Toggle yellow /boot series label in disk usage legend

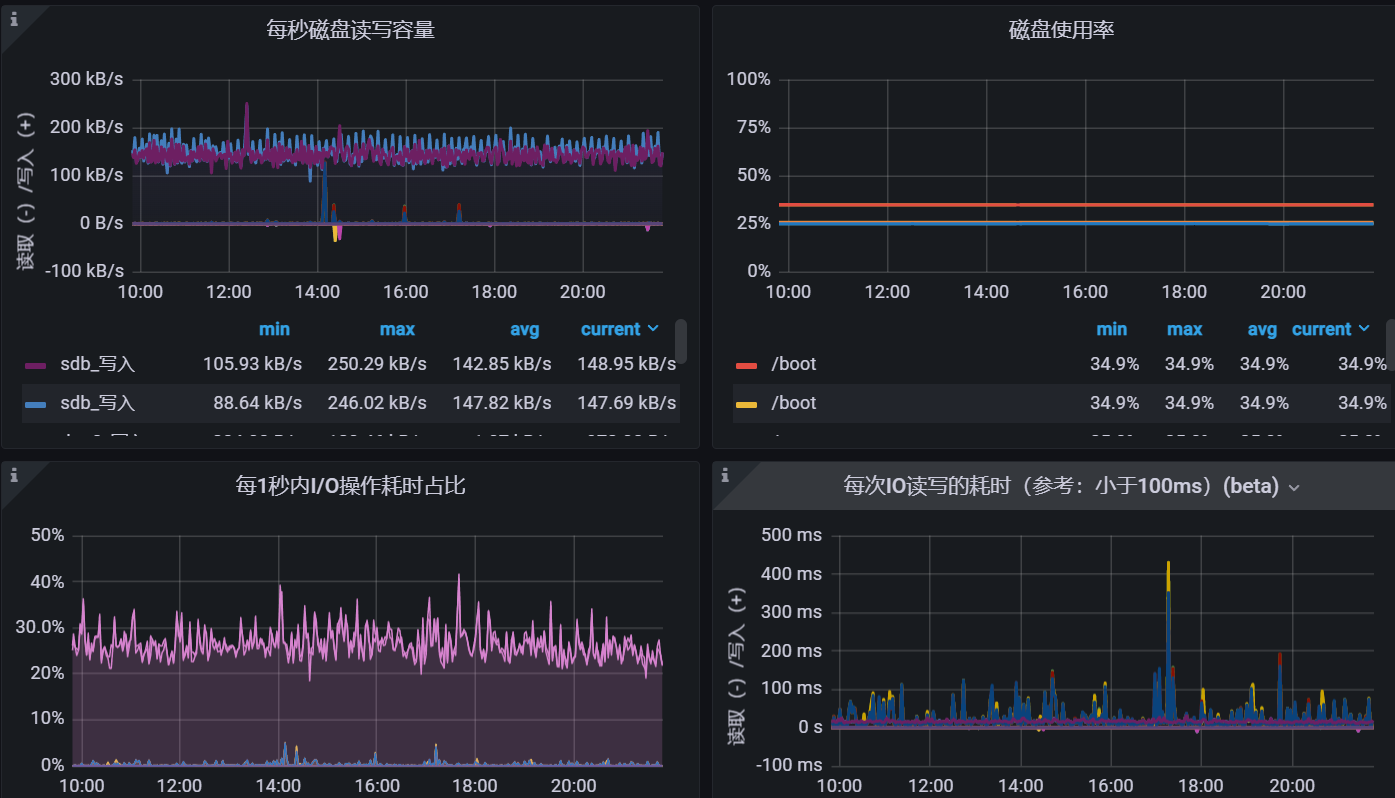(x=794, y=404)
